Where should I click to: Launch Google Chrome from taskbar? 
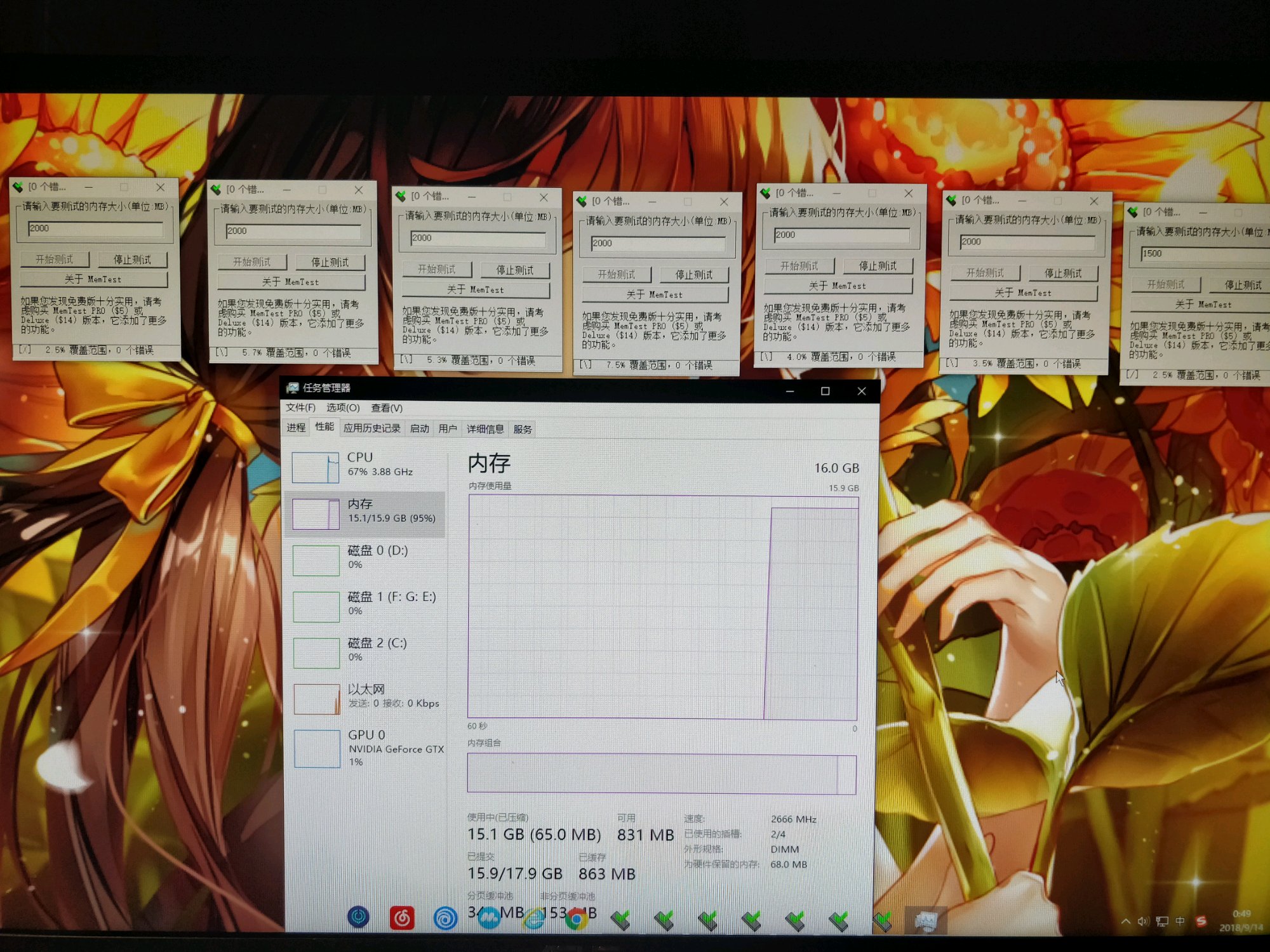pos(576,918)
